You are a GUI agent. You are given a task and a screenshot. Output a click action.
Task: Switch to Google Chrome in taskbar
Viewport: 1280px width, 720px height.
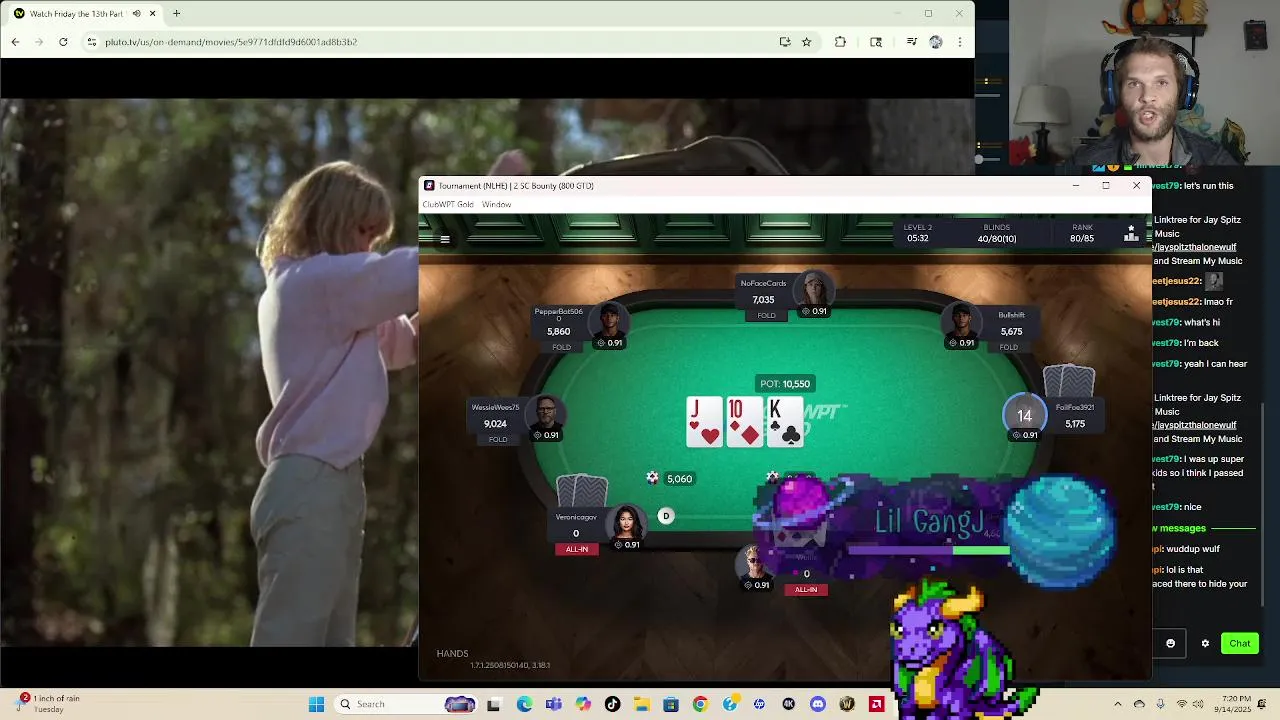pos(700,705)
